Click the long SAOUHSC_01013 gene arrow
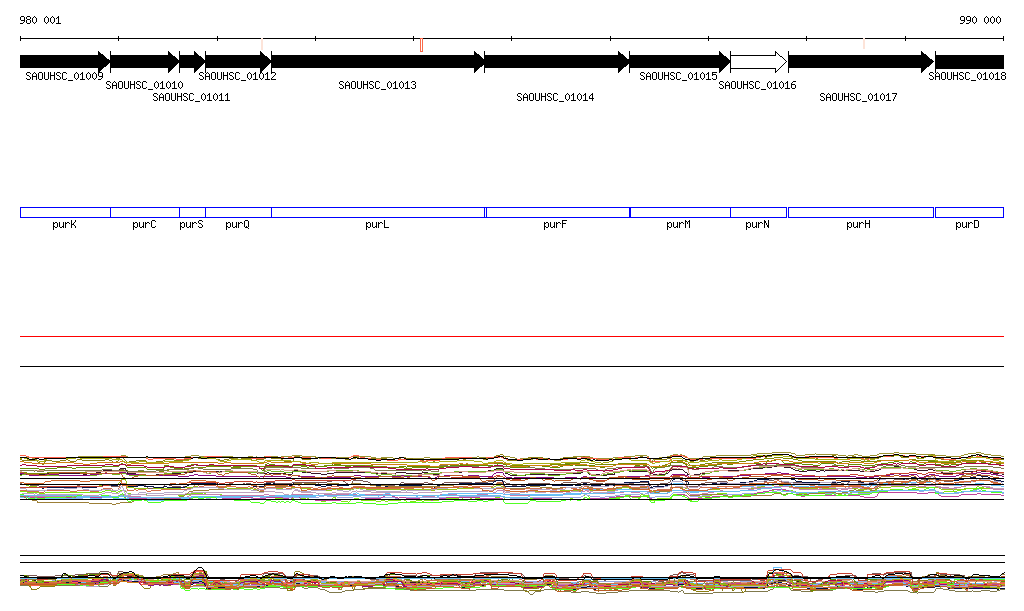The image size is (1024, 611). (x=377, y=61)
